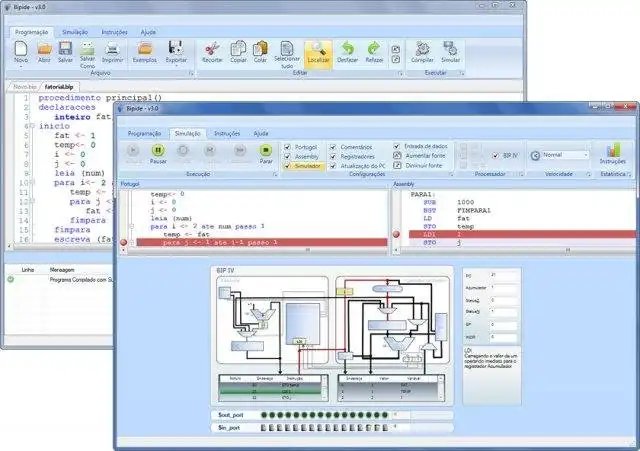
Task: Collapse code fold at line 4 inicio
Action: (x=32, y=126)
